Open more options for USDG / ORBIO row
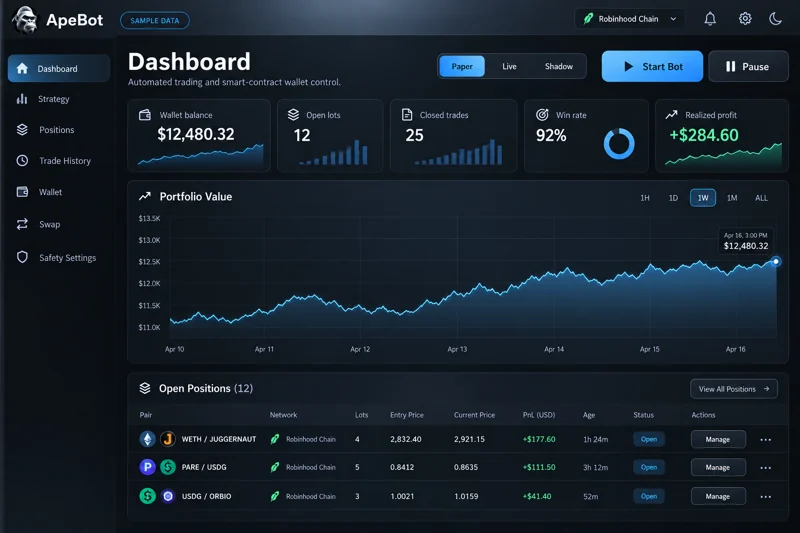This screenshot has width=800, height=533. coord(765,497)
